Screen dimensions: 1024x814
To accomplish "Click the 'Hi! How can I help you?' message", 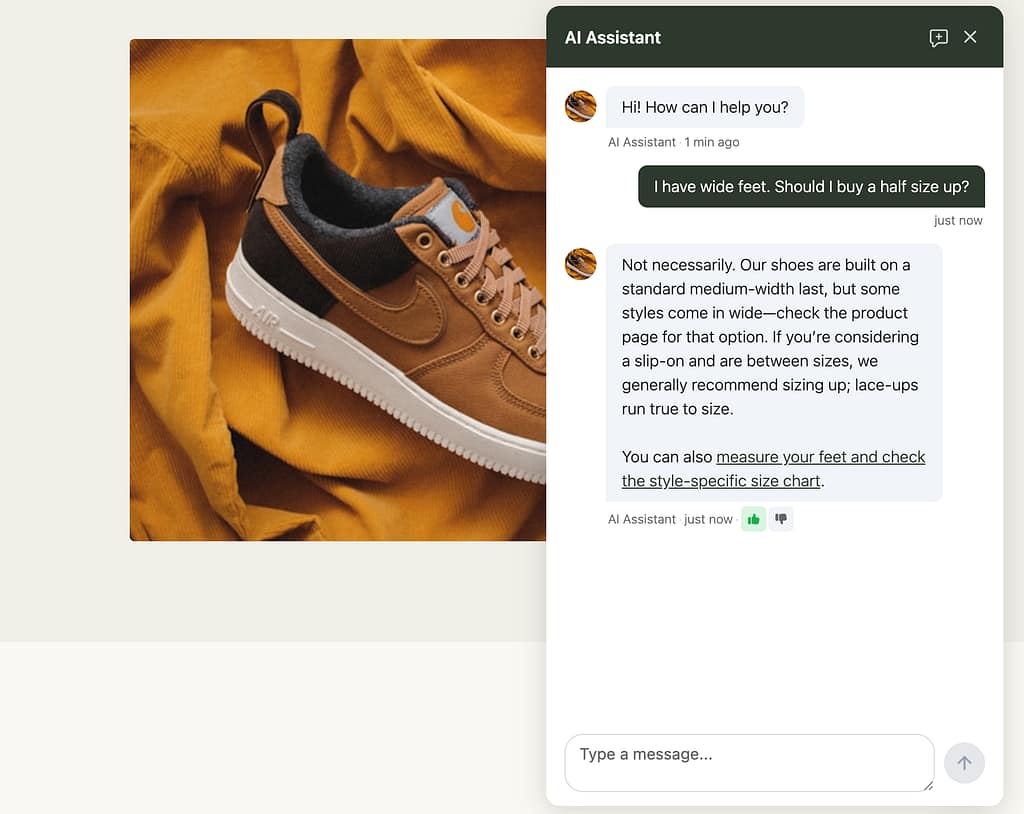I will click(705, 107).
